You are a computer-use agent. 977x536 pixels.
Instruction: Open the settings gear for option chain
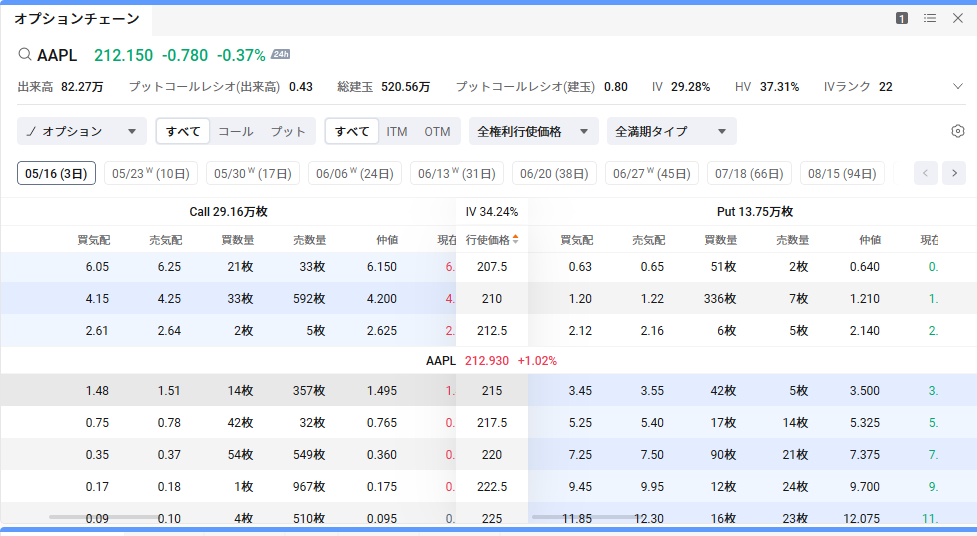tap(957, 131)
